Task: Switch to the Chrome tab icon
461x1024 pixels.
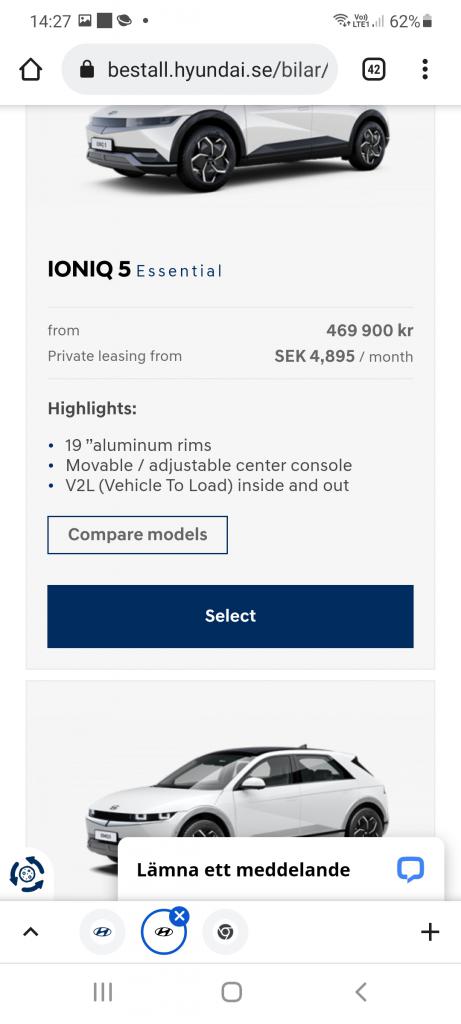Action: click(x=225, y=932)
